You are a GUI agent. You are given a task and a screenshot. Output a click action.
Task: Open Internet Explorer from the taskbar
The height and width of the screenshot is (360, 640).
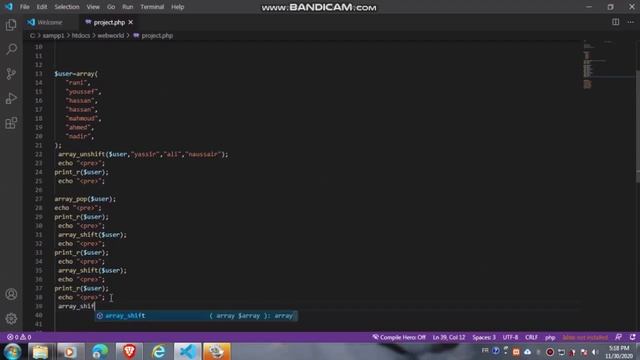[158, 351]
